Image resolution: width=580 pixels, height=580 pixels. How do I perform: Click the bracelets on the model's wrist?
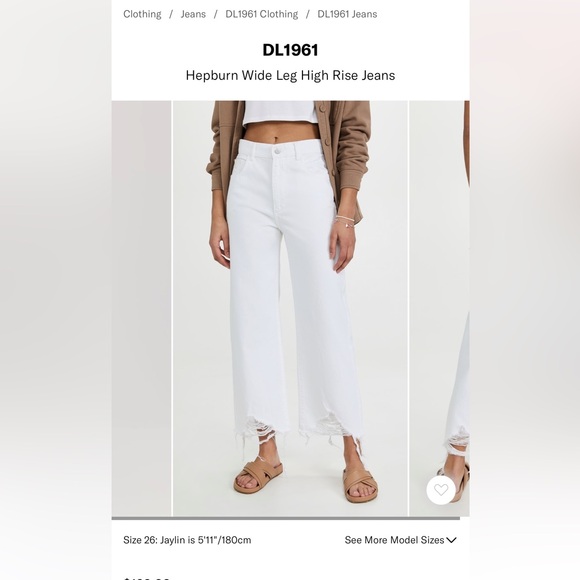point(345,222)
